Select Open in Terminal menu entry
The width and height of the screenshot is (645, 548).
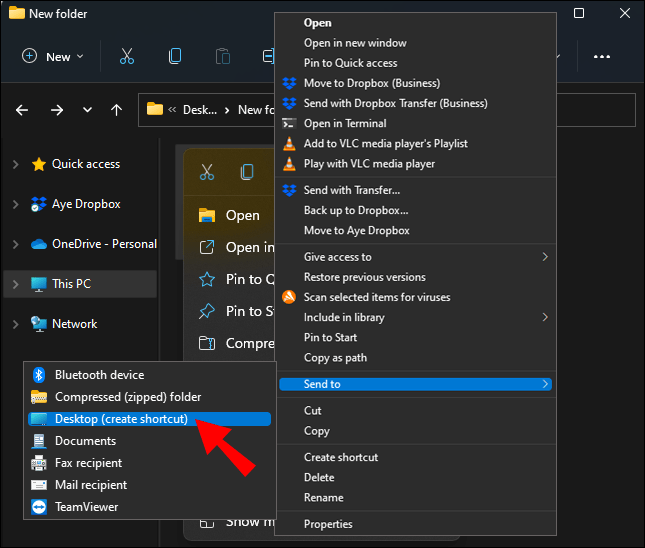point(345,124)
